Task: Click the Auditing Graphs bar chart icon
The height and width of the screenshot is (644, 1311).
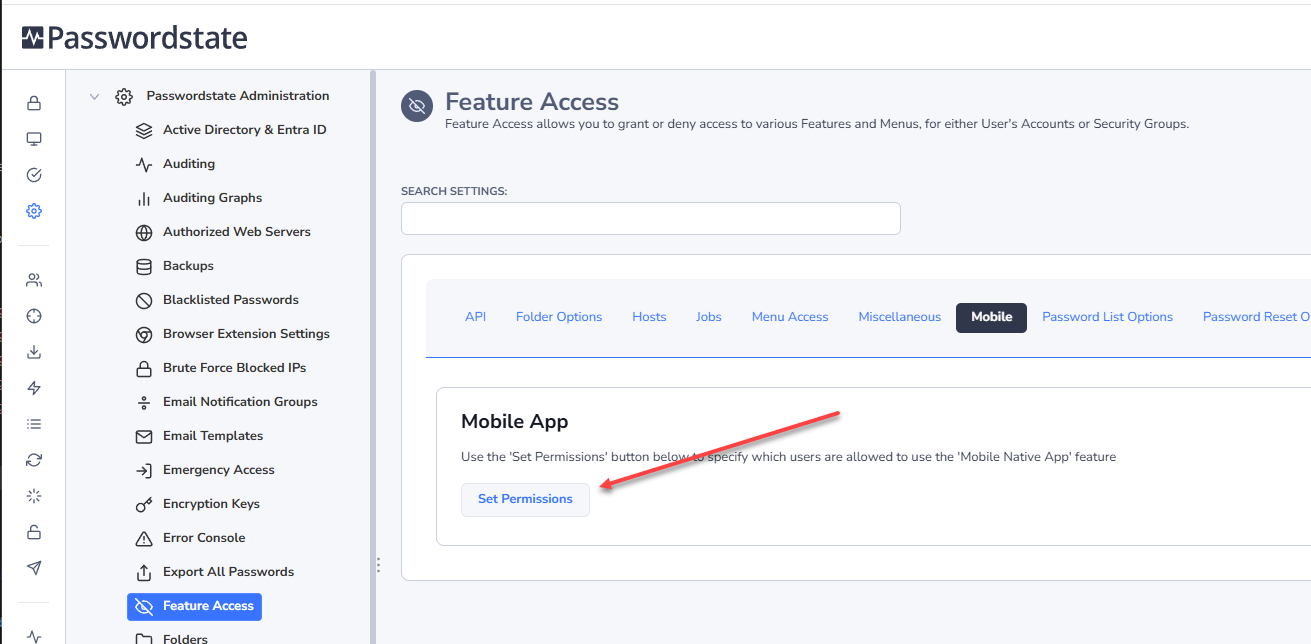Action: tap(144, 198)
